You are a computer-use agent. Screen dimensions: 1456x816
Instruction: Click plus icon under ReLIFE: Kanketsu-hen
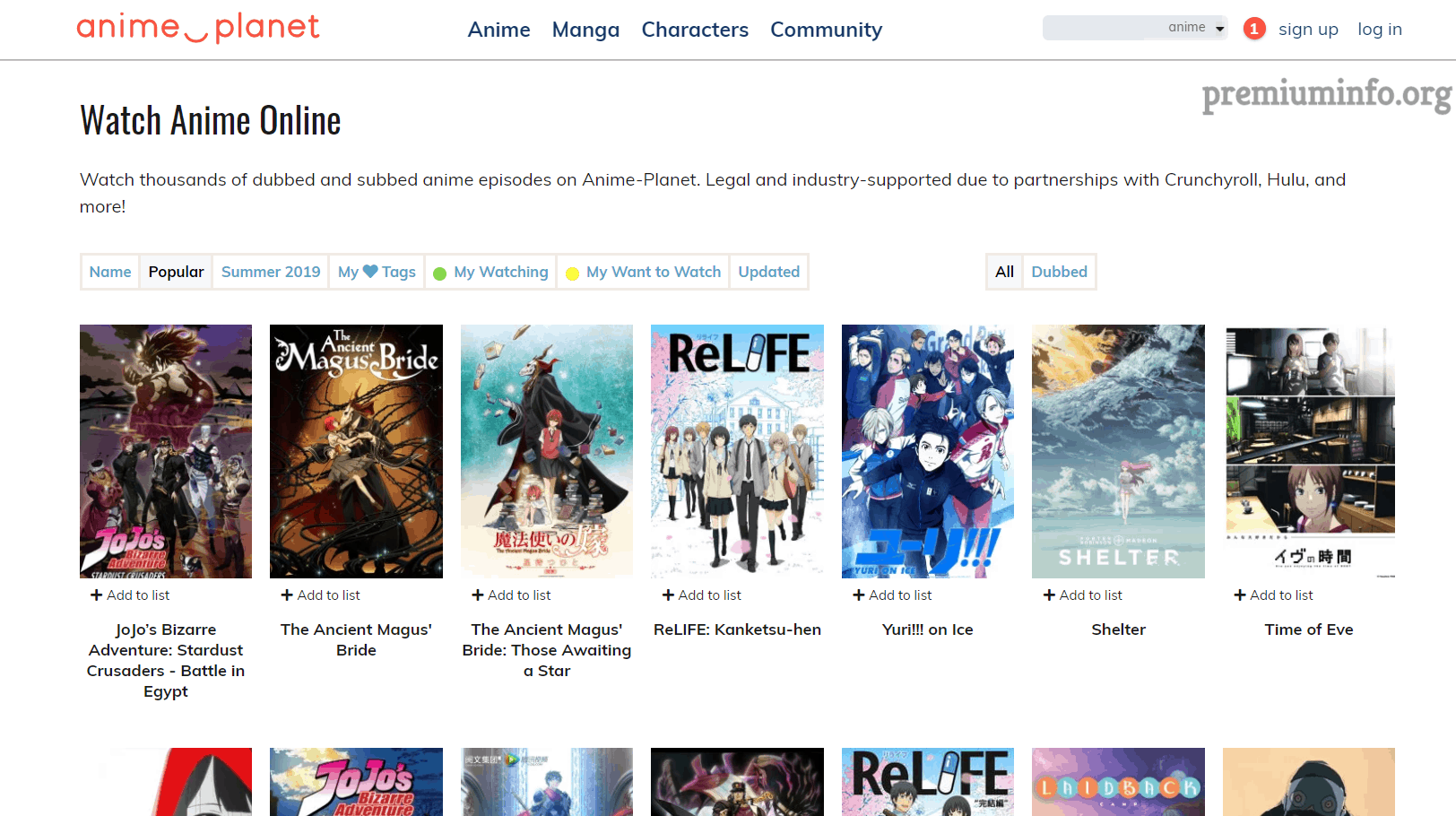pyautogui.click(x=668, y=595)
